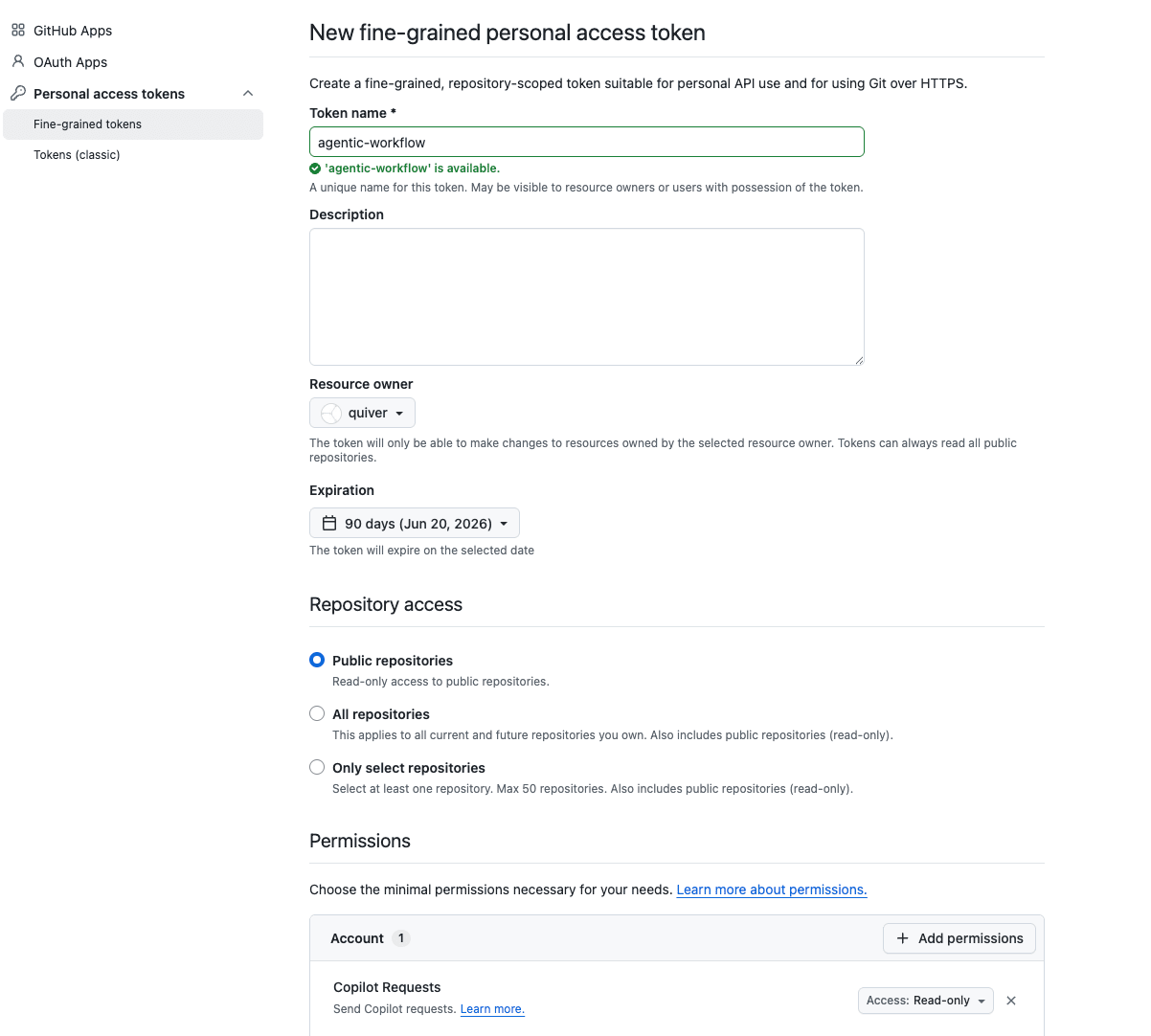Open Learn more about permissions link
Viewport: 1151px width, 1036px height.
pos(771,890)
